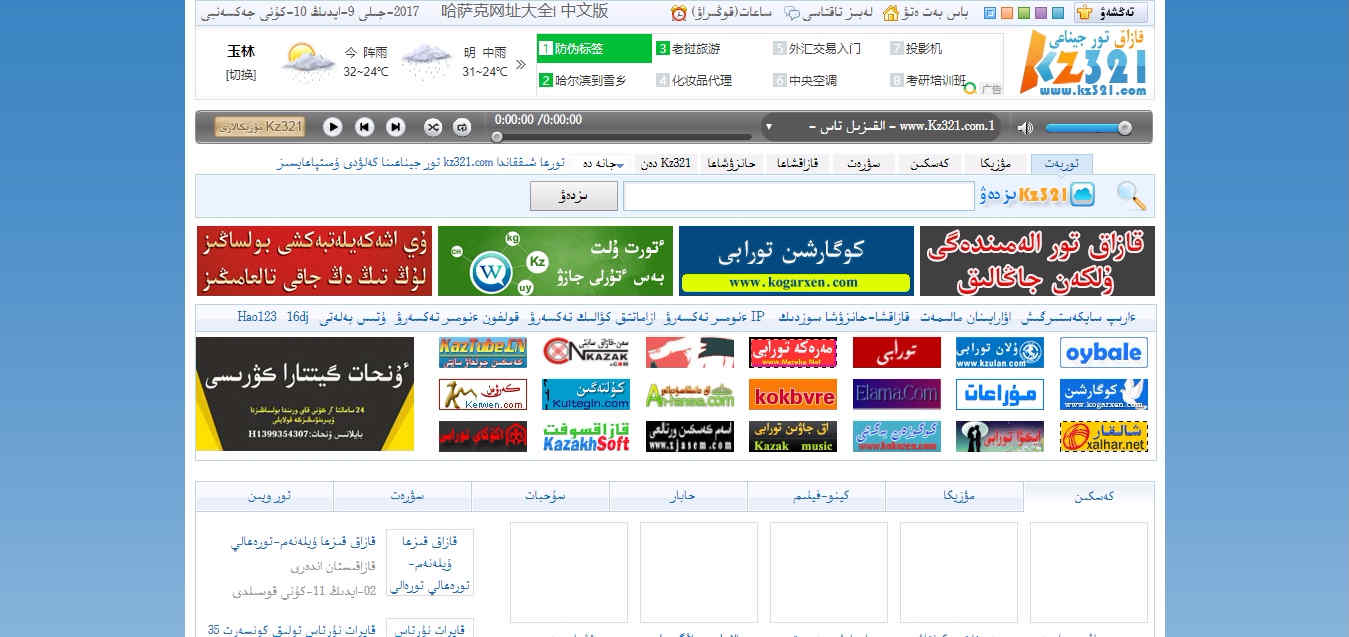The width and height of the screenshot is (1349, 637).
Task: Open the player track list dropdown
Action: pos(768,127)
